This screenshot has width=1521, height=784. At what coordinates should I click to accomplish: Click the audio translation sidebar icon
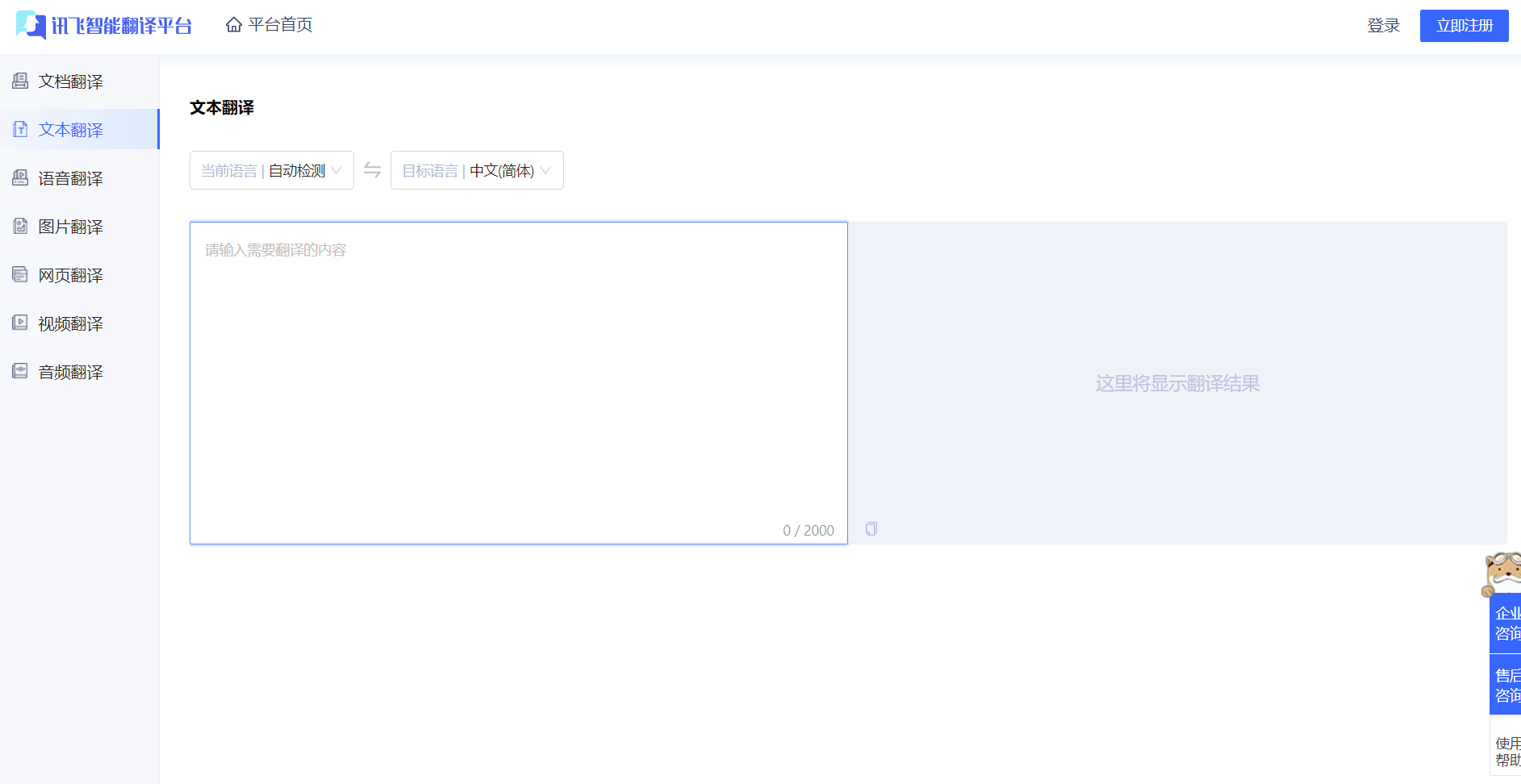tap(20, 371)
